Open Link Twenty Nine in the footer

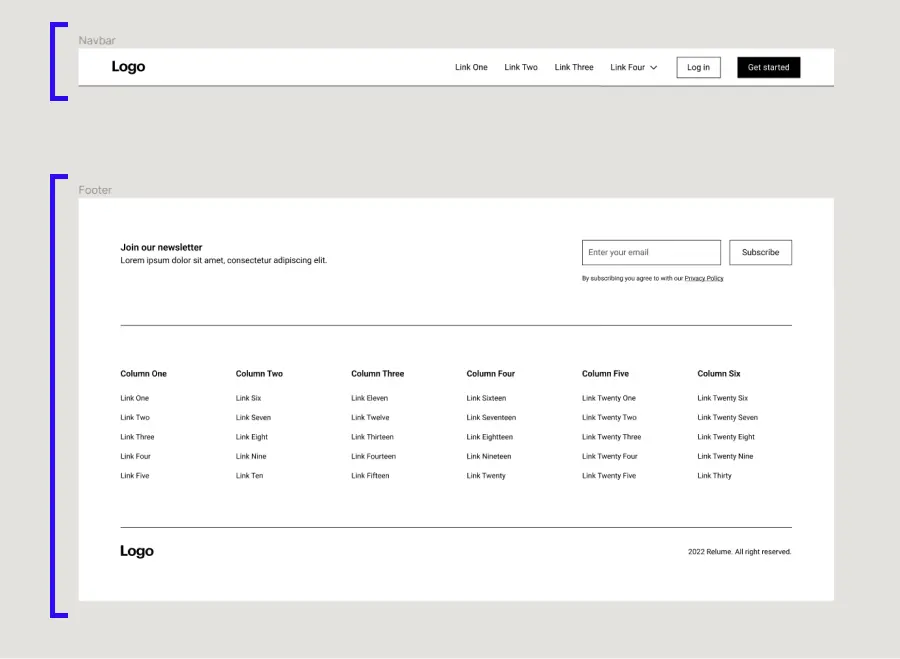725,456
